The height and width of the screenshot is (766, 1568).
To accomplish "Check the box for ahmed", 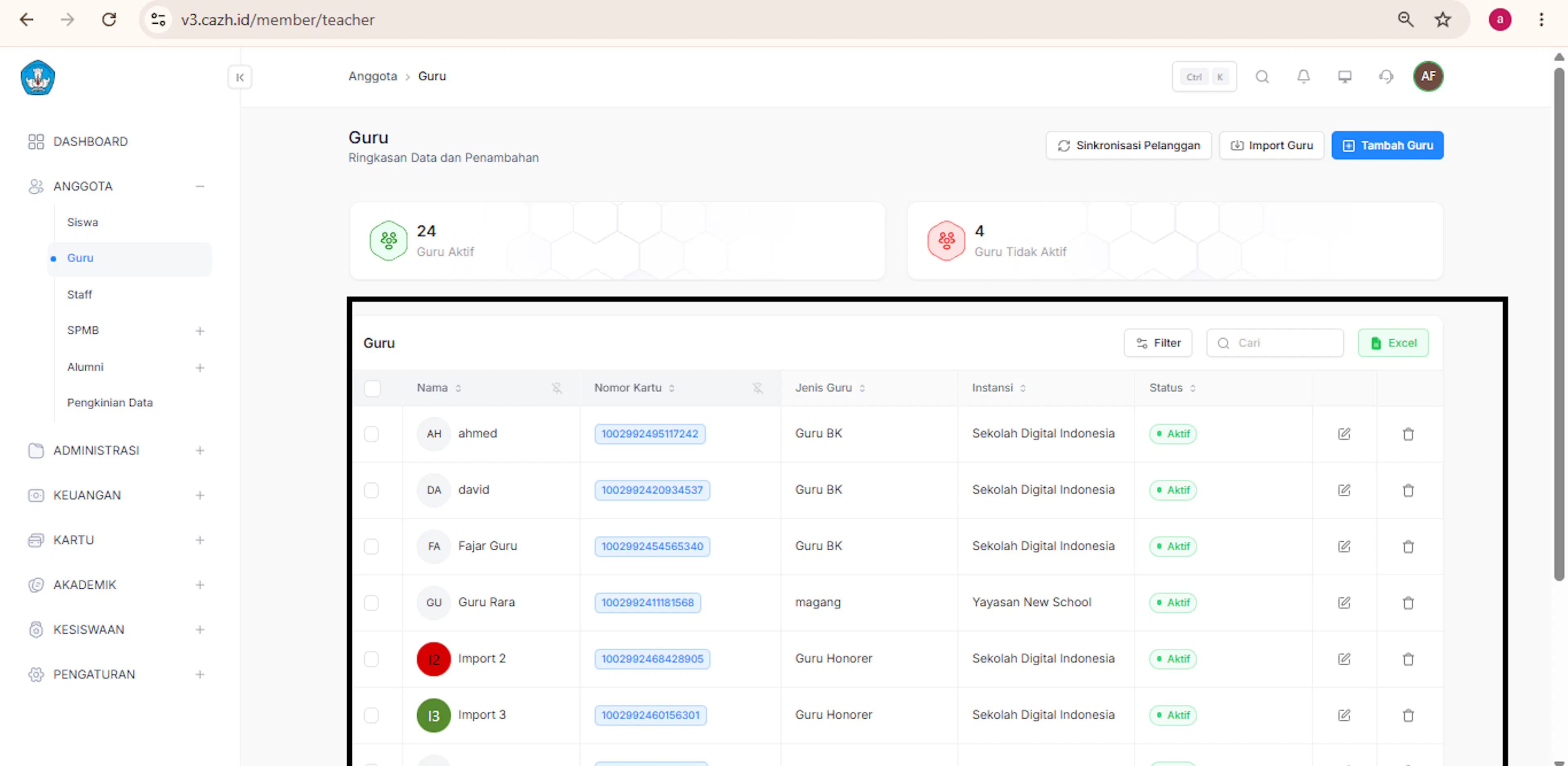I will (x=371, y=434).
